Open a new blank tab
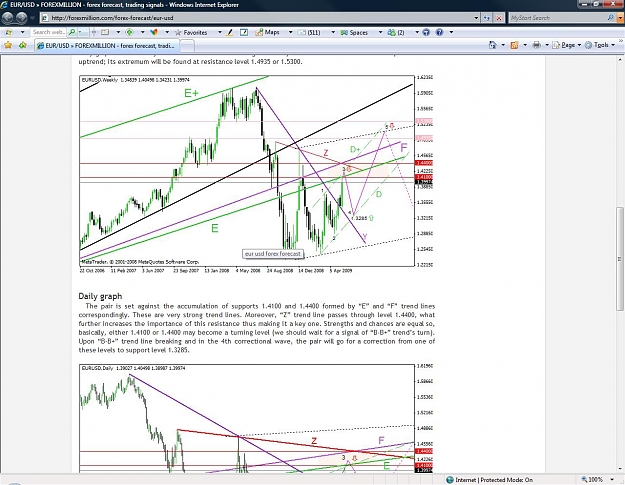Viewport: 625px width, 485px height. 187,46
